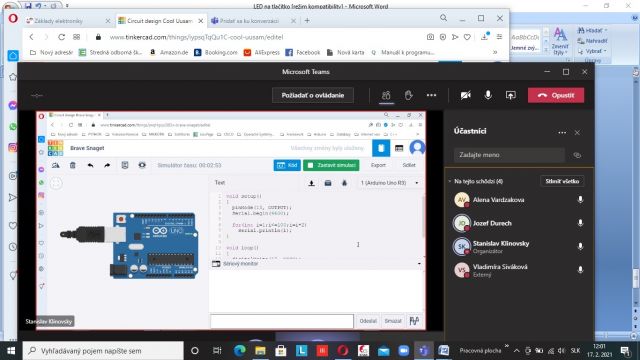
Task: Open notification center on taskbar
Action: (626, 351)
